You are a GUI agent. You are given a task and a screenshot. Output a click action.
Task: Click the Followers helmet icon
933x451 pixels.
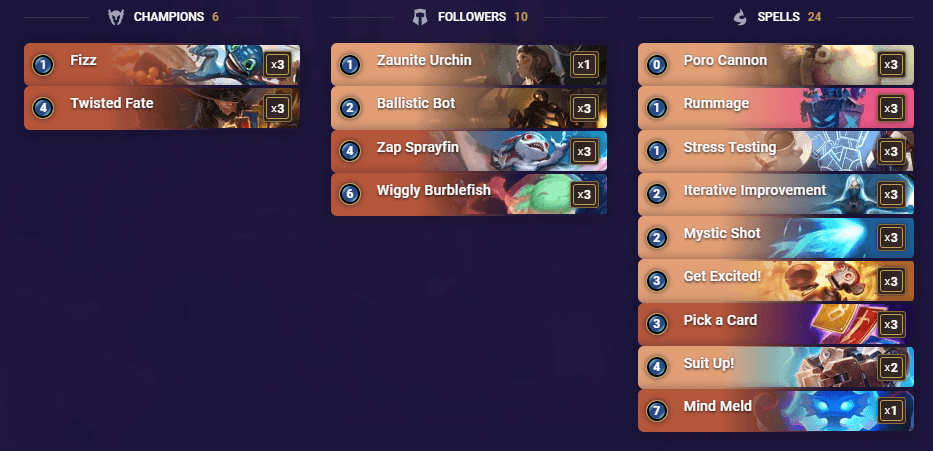pos(420,17)
